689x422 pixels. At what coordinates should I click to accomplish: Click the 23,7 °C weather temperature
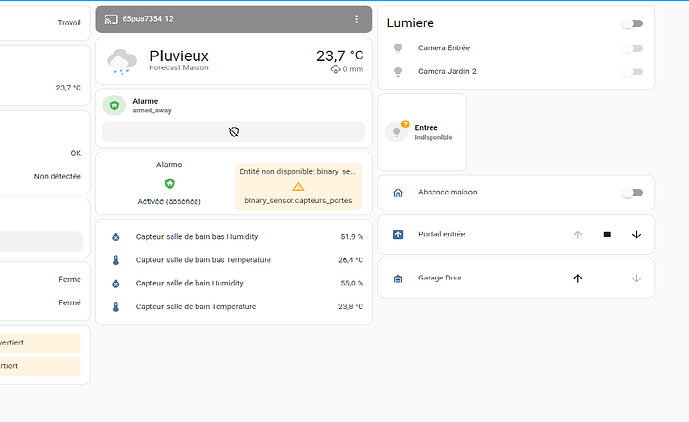pos(339,56)
